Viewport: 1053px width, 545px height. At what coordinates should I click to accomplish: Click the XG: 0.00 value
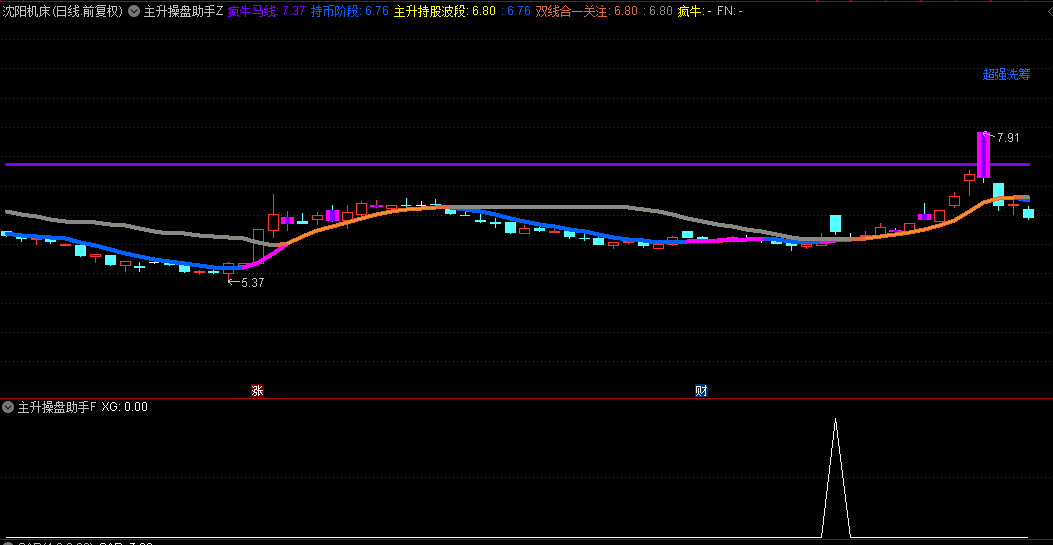coord(124,407)
